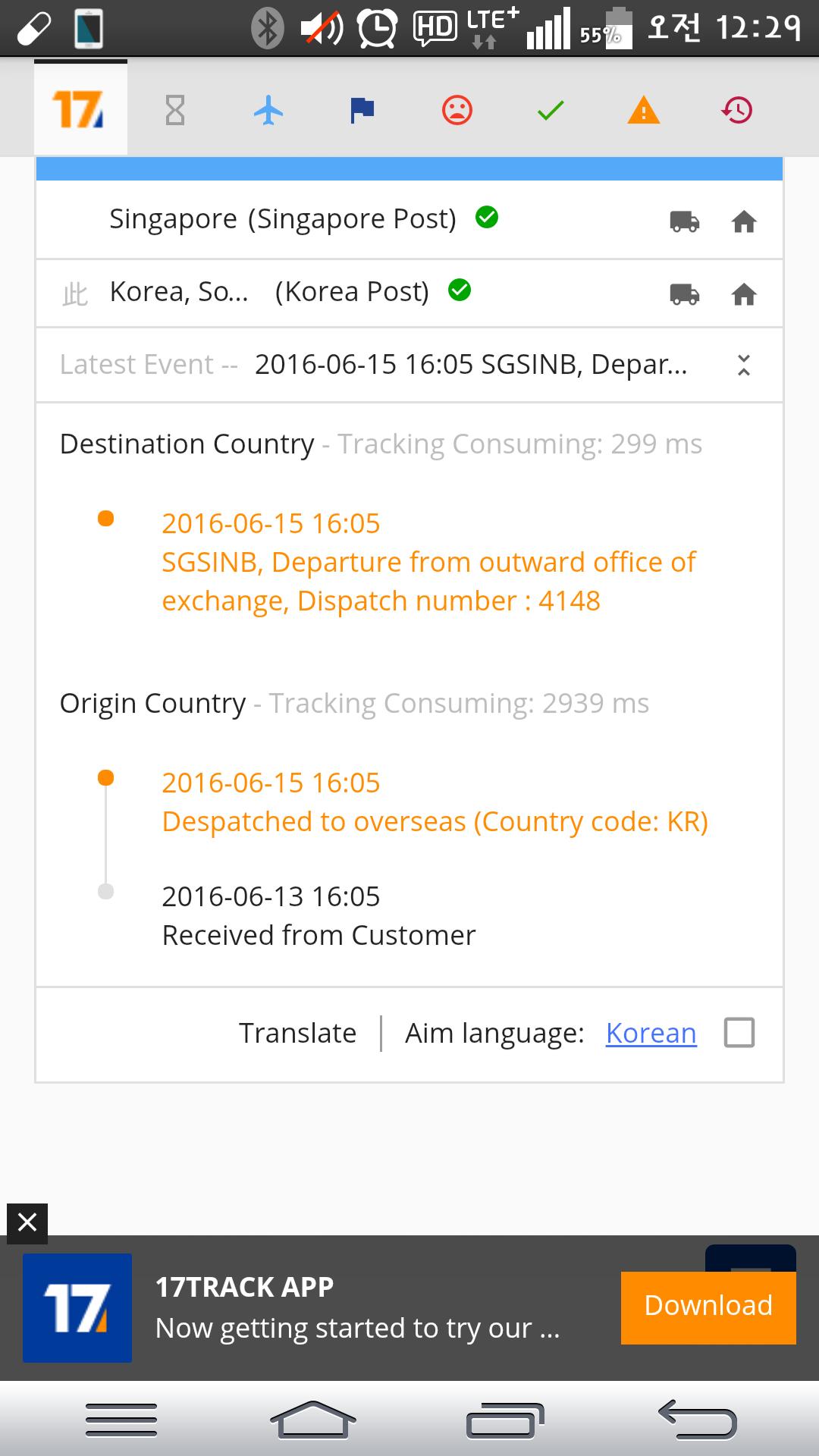Select the green checkmark delivered icon
This screenshot has height=1456, width=819.
550,111
